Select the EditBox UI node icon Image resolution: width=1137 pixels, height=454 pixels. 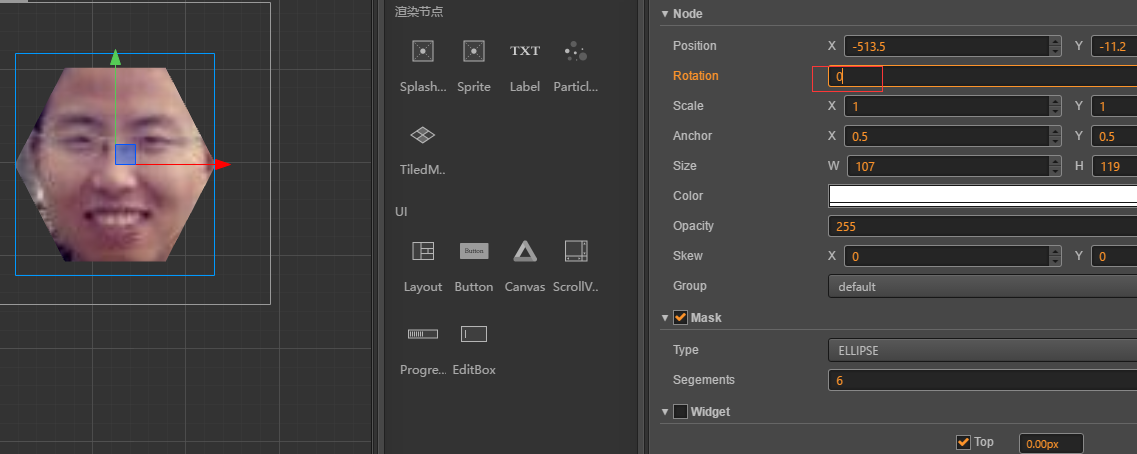[474, 334]
